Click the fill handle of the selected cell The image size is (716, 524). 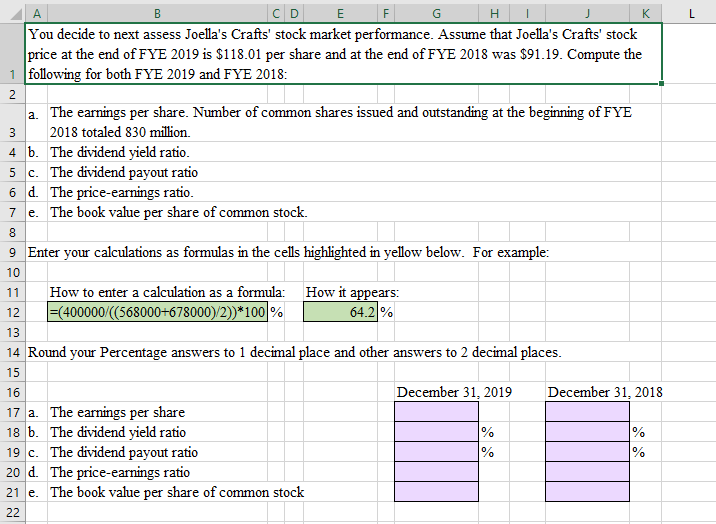click(x=662, y=84)
